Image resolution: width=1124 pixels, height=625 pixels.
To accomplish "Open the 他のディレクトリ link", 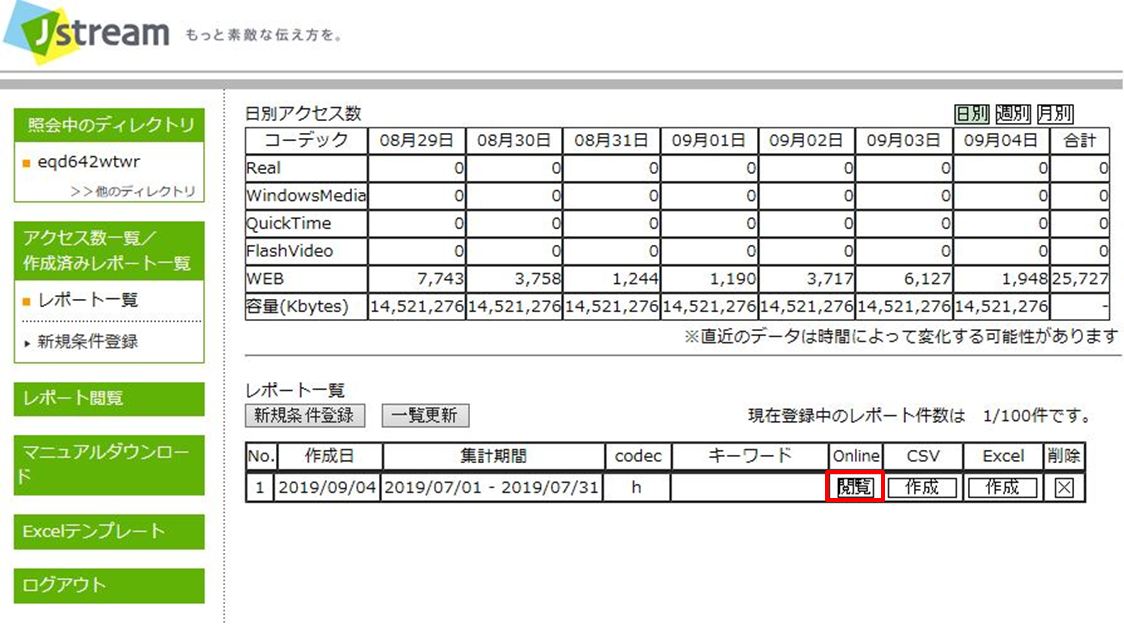I will pos(133,191).
